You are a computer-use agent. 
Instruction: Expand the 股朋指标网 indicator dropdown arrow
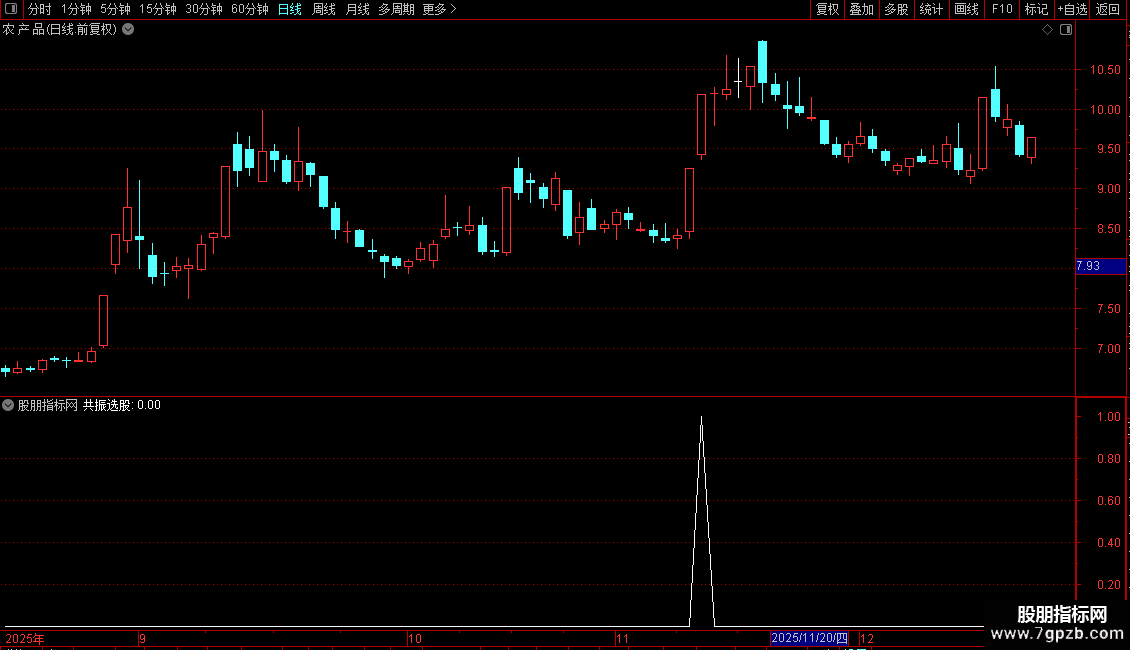(x=8, y=405)
